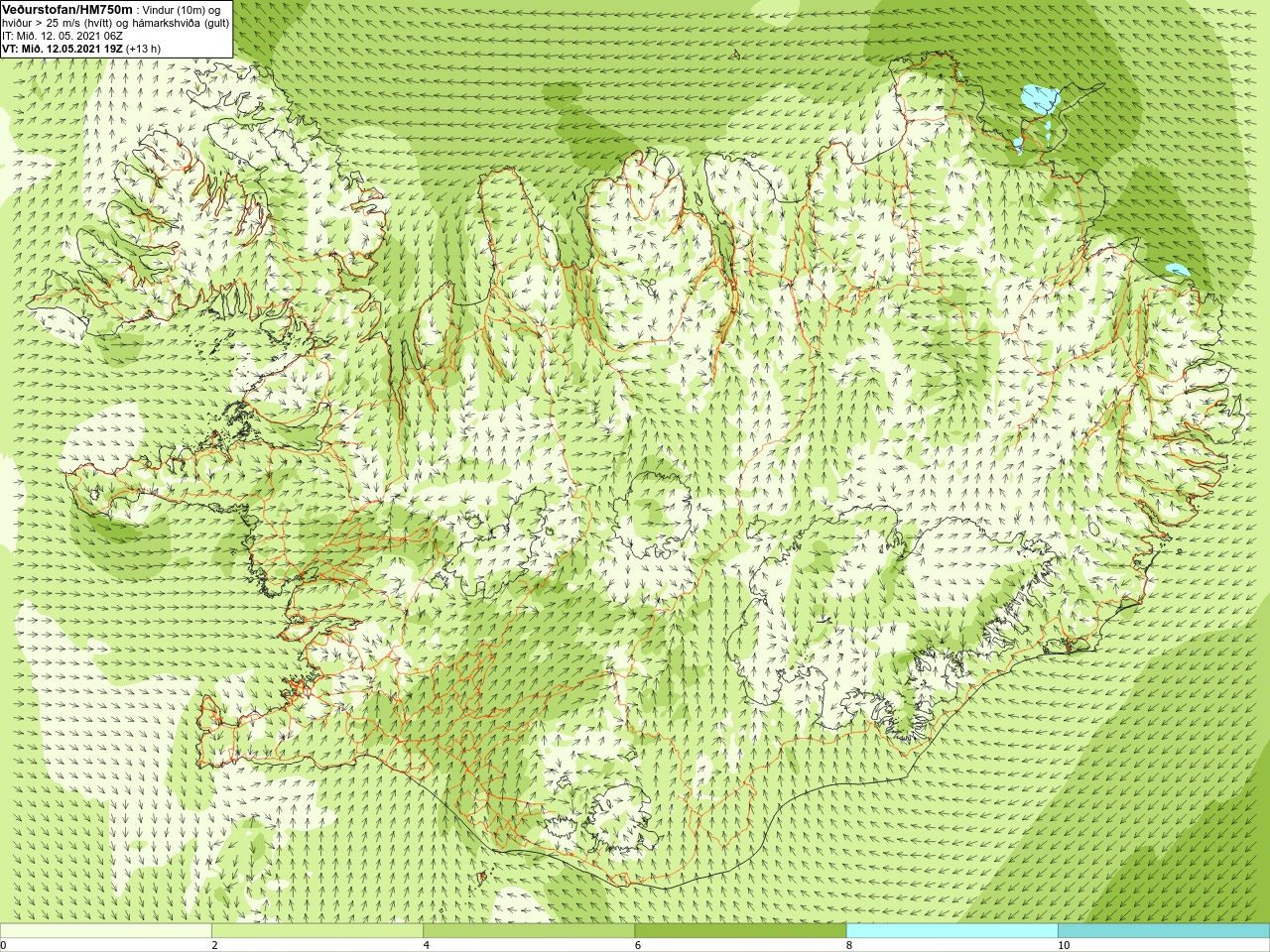Click the dark green 6–8 legend segment
The image size is (1270, 952).
pyautogui.click(x=740, y=931)
